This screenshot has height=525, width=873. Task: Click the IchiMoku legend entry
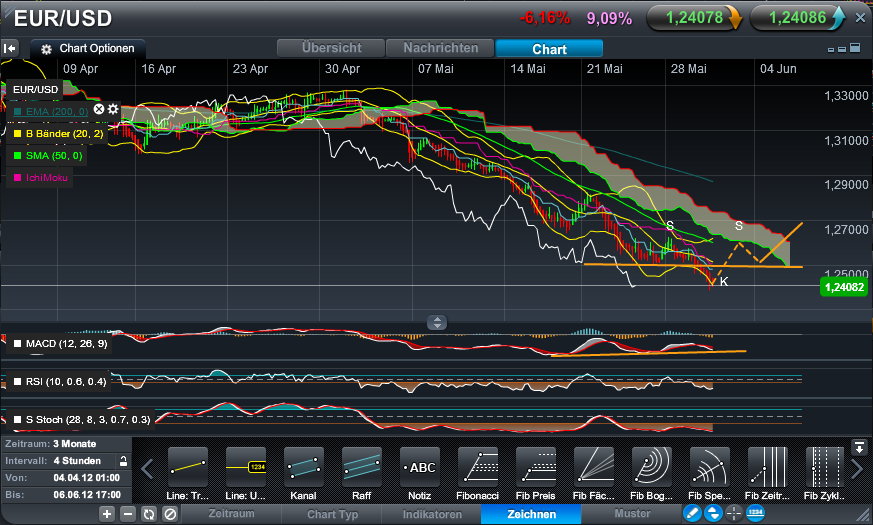[40, 178]
